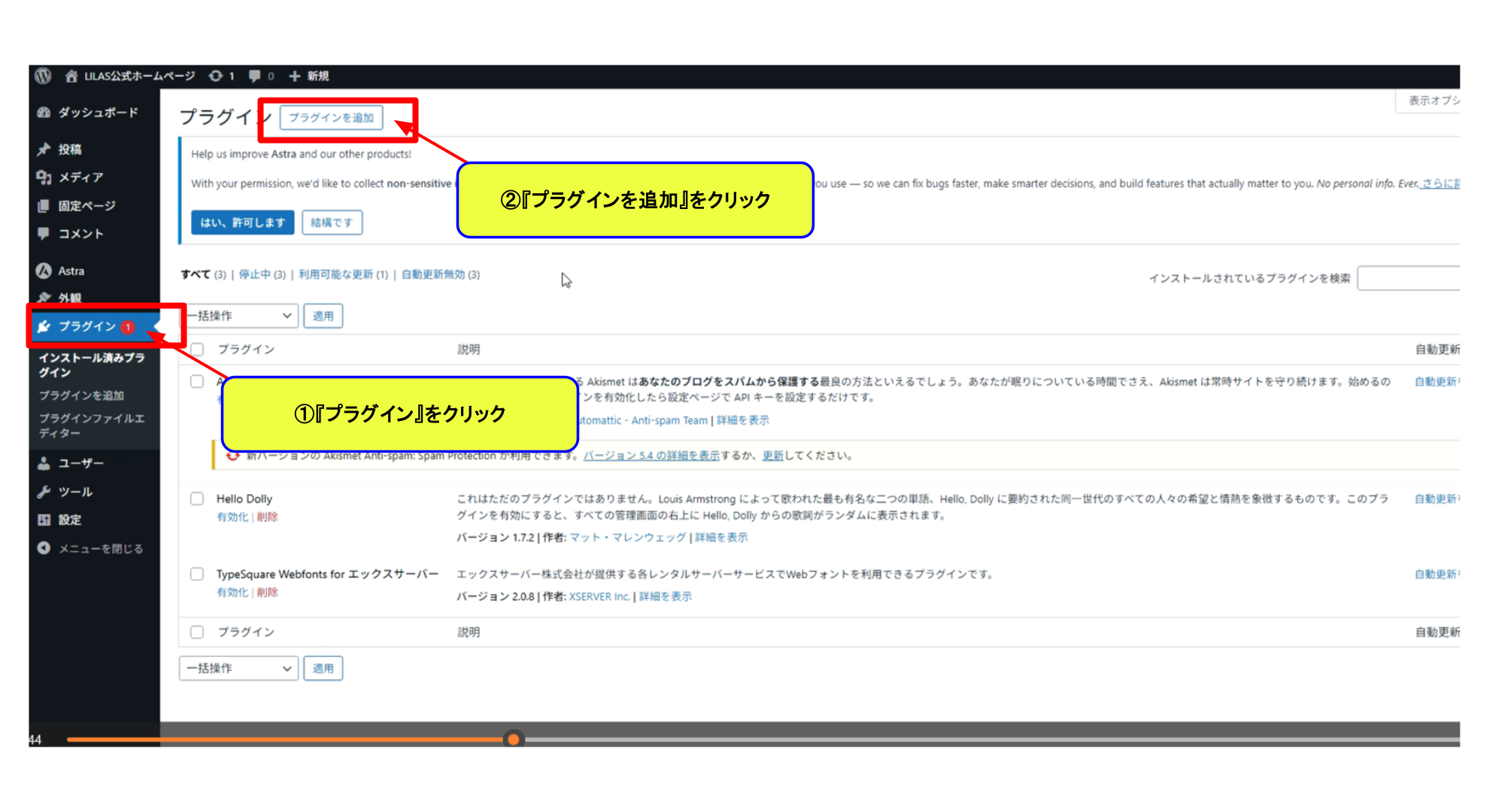This screenshot has width=1489, height=812.
Task: Open the updates icon in admin bar
Action: 216,76
